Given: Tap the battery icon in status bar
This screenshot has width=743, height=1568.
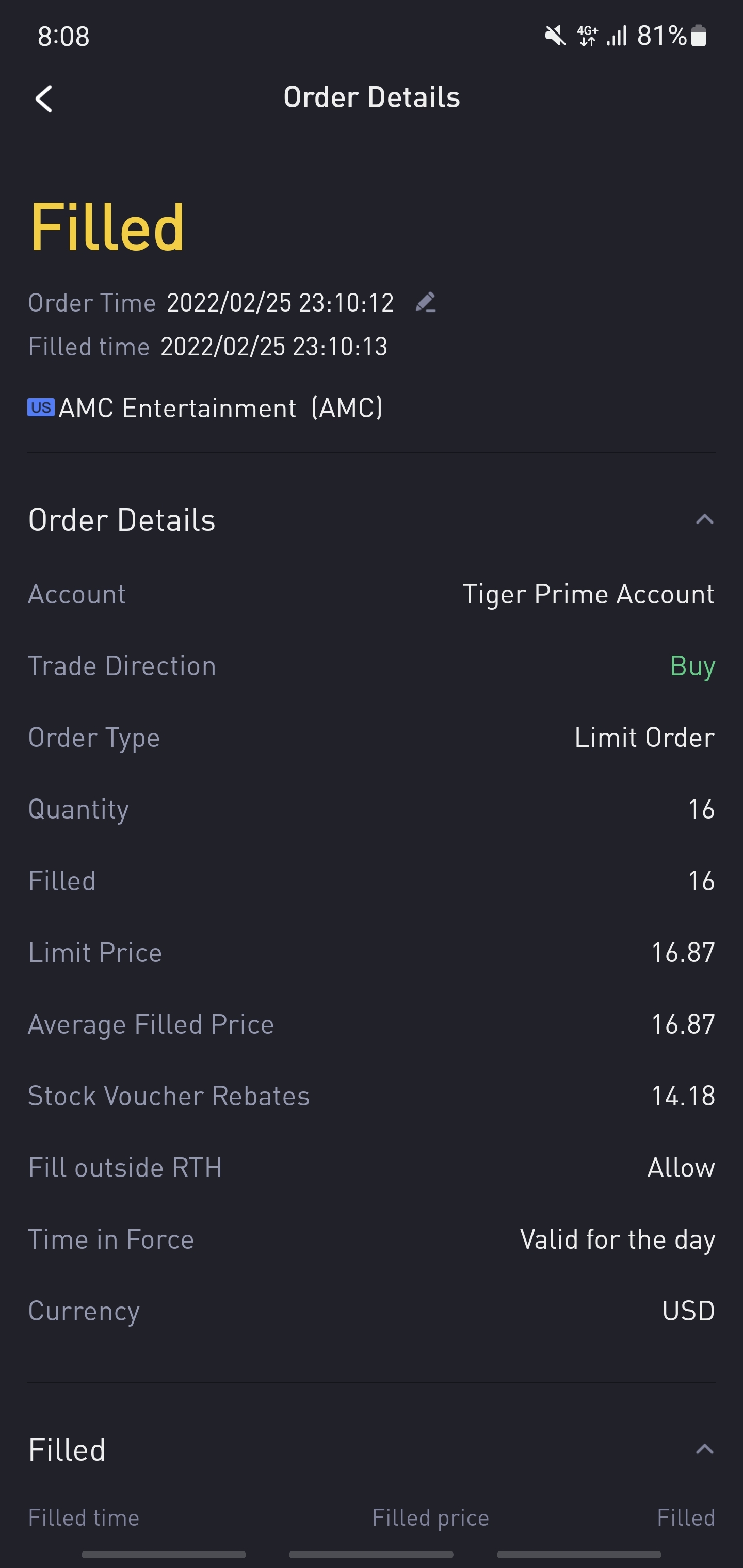Looking at the screenshot, I should [699, 36].
